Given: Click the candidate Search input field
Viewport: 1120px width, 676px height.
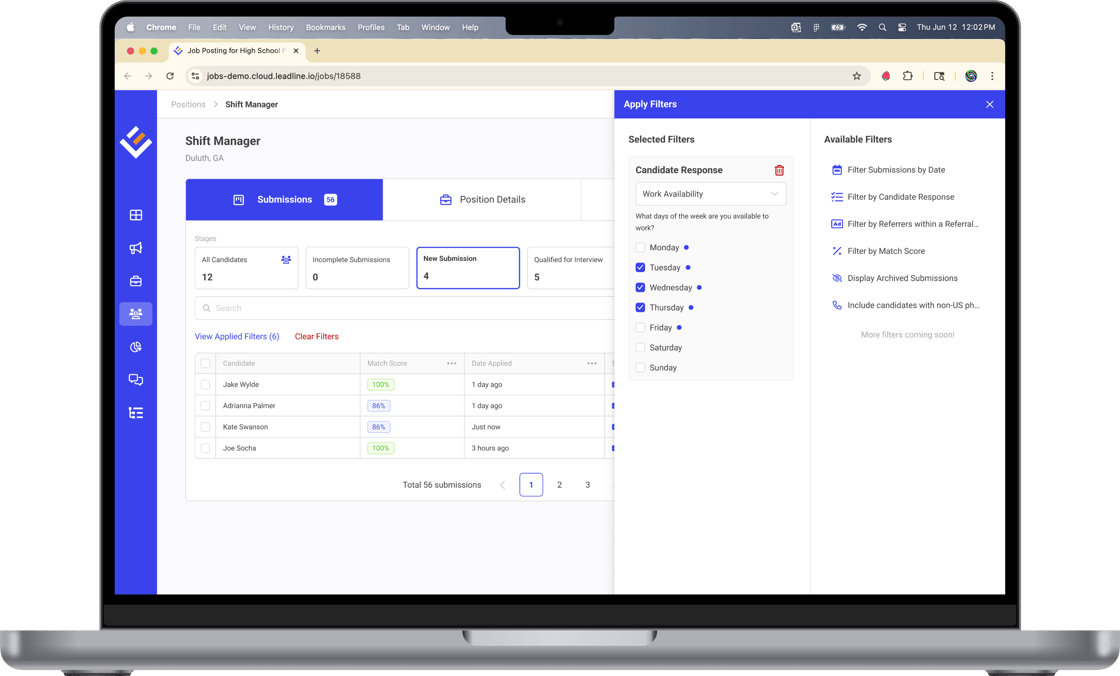Looking at the screenshot, I should tap(400, 308).
